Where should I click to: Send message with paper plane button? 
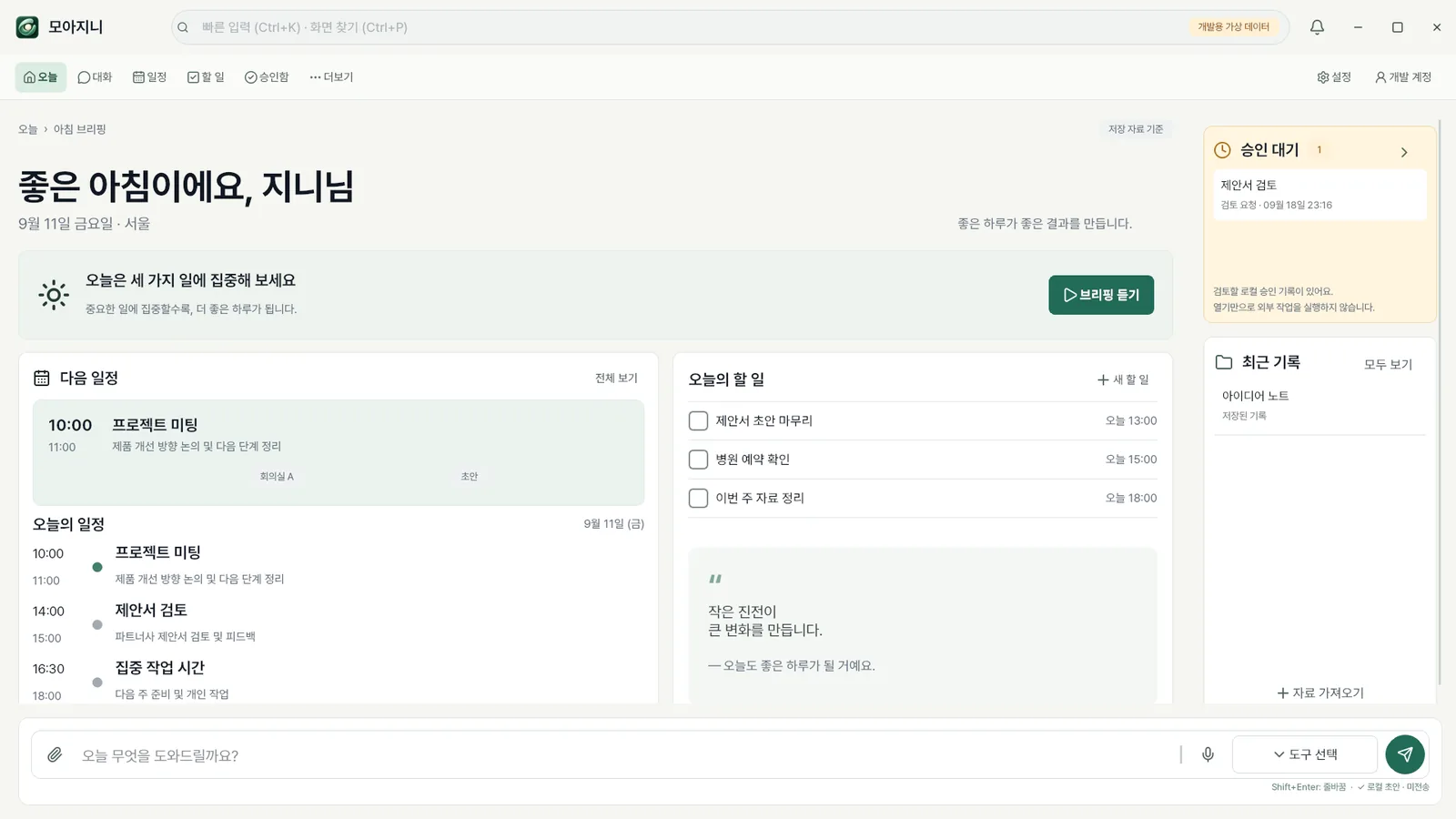coord(1405,754)
